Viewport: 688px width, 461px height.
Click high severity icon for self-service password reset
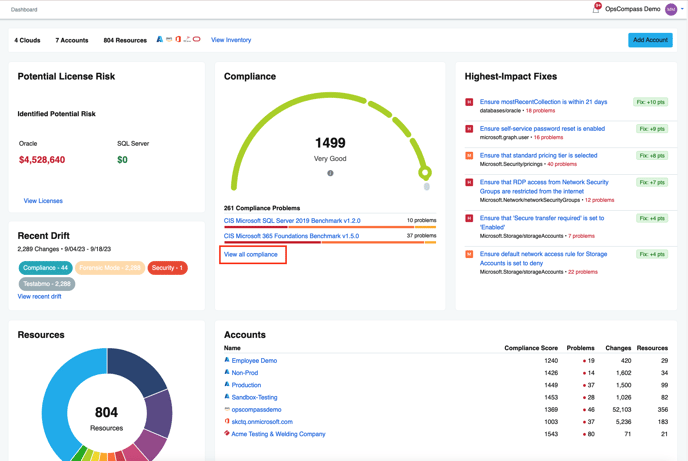[x=469, y=129]
